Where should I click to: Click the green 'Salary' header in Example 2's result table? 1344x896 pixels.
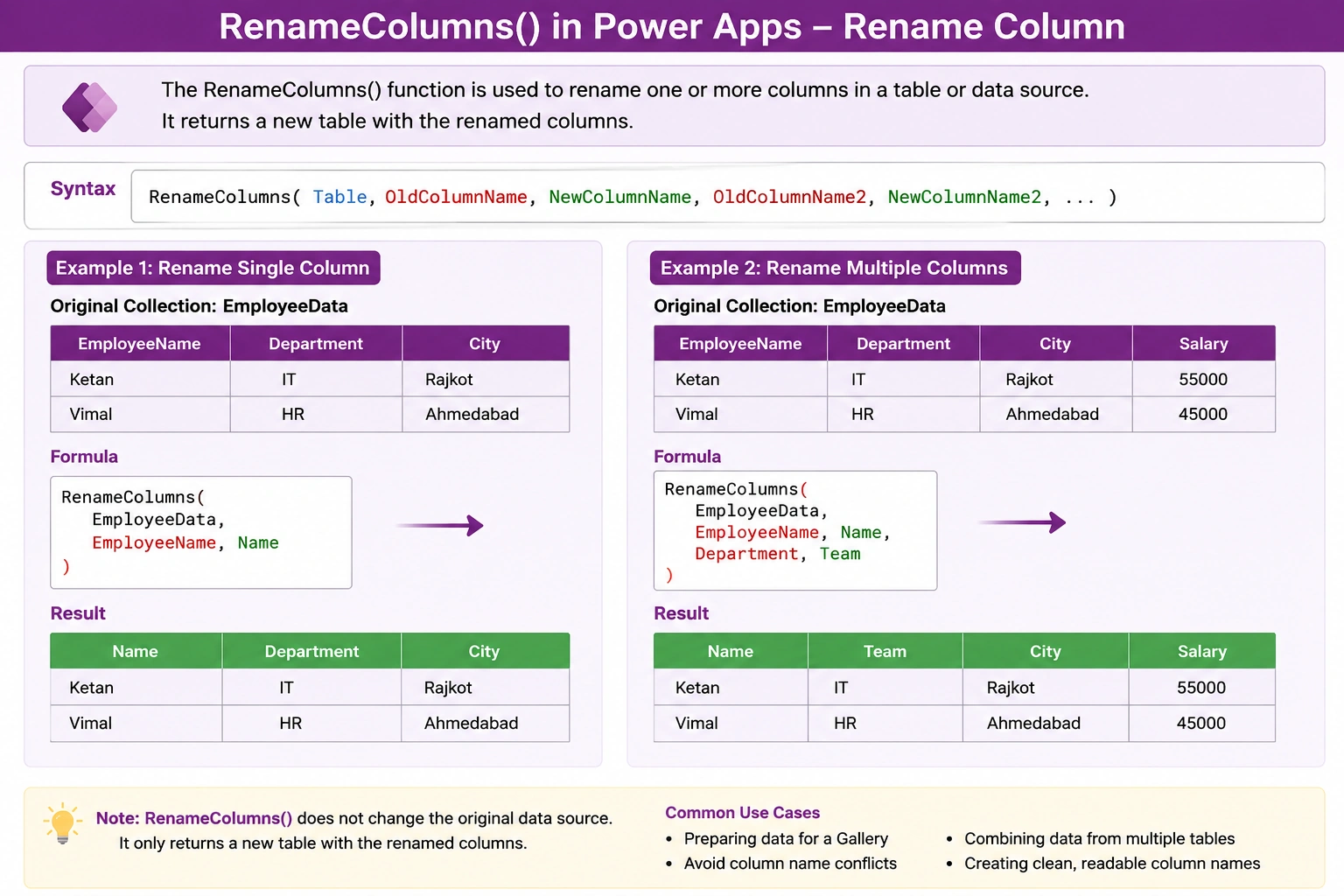tap(1202, 651)
